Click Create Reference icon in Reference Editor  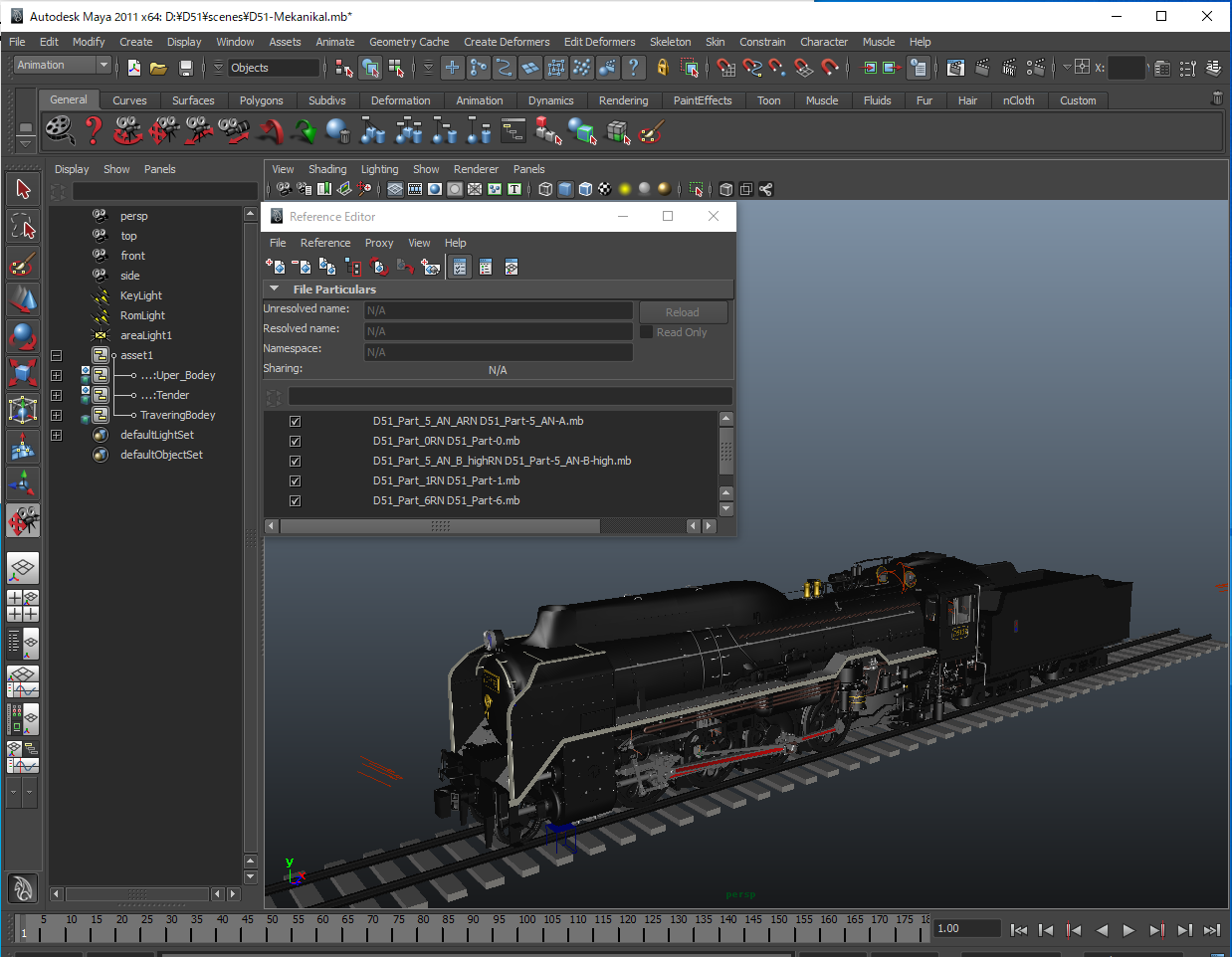pos(276,267)
